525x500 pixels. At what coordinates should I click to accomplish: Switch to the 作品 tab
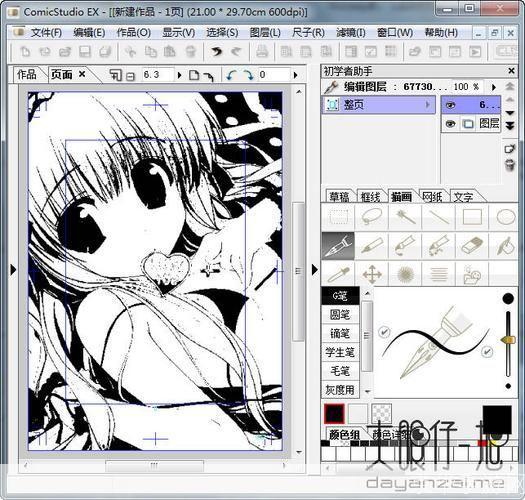(x=27, y=74)
